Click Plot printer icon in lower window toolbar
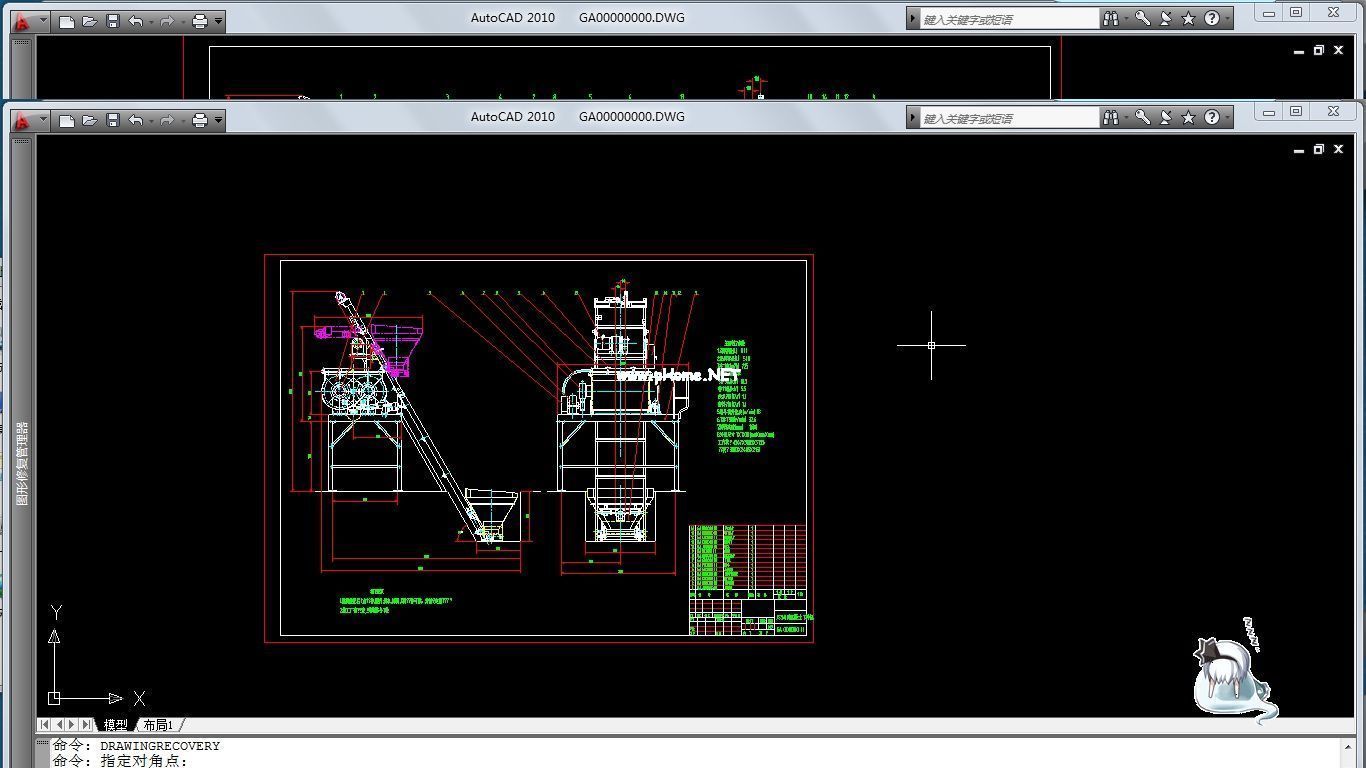This screenshot has height=768, width=1366. 199,120
